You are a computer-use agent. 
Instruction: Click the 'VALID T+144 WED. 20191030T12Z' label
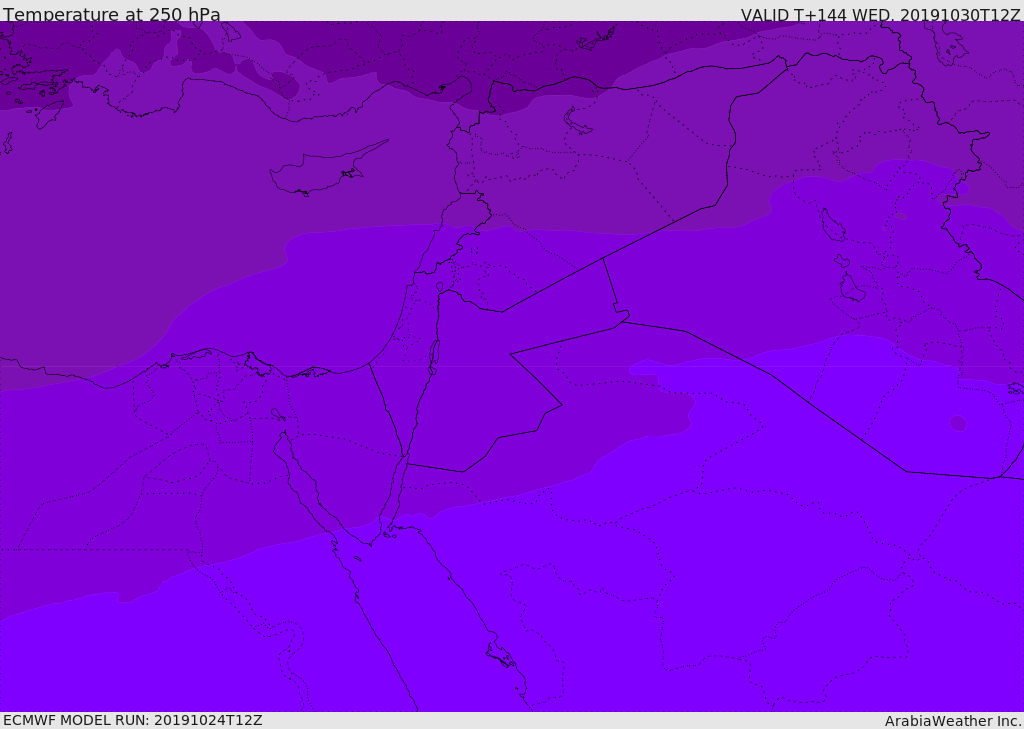click(880, 14)
